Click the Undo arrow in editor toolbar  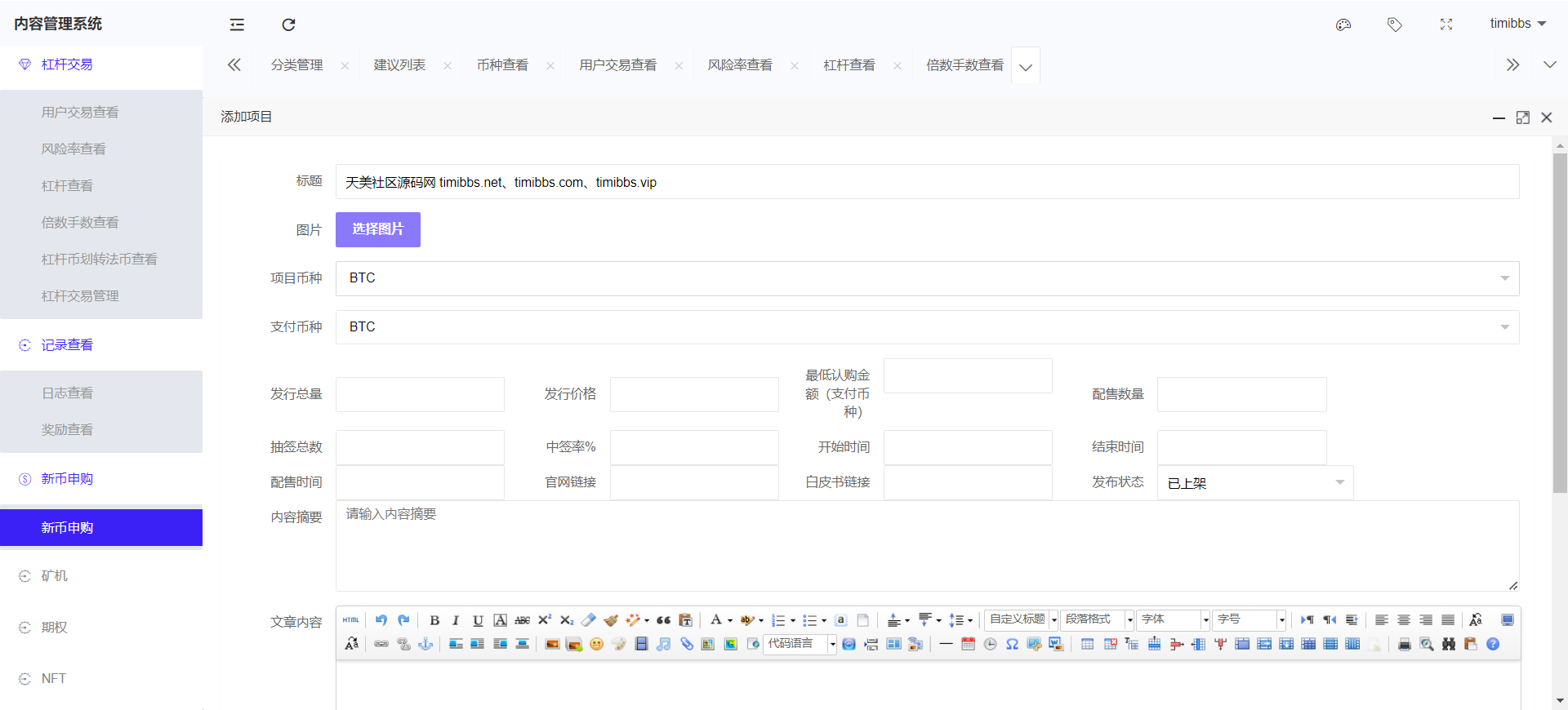381,620
